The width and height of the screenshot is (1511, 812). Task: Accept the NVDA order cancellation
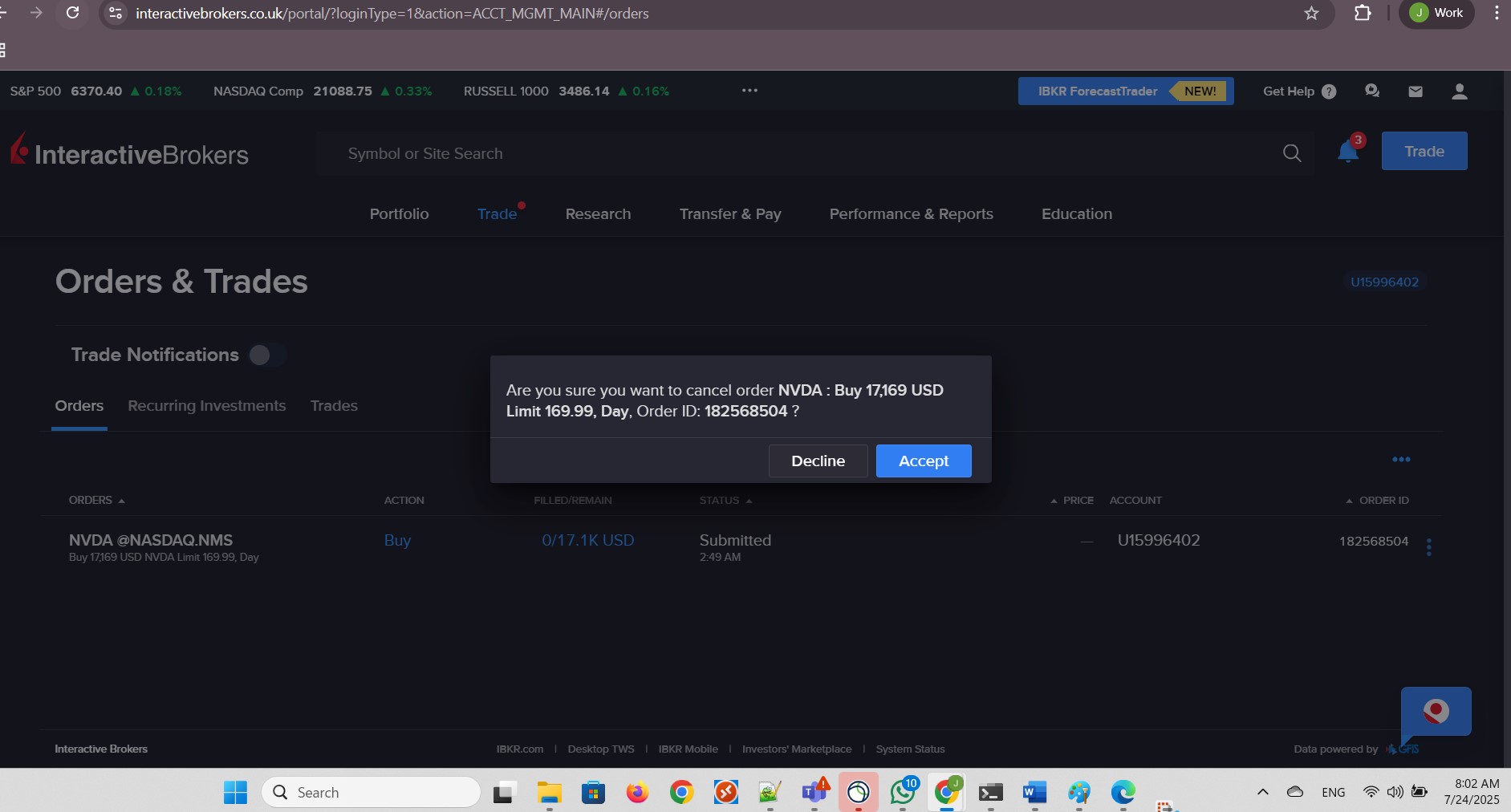(x=924, y=461)
